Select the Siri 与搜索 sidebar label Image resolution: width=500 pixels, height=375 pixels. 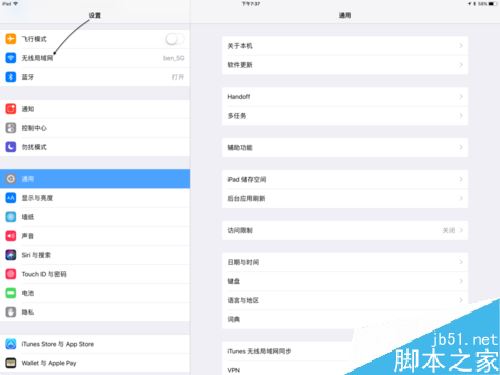point(36,255)
